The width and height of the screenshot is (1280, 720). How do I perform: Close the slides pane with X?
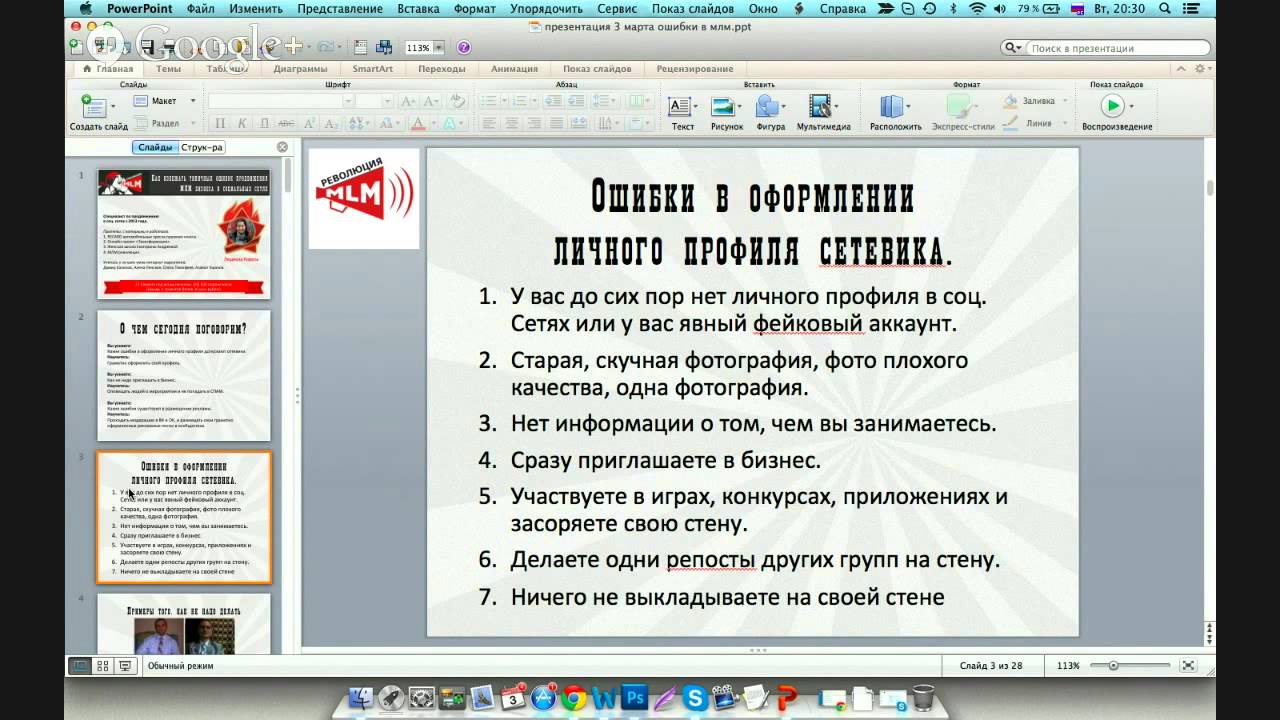point(282,147)
